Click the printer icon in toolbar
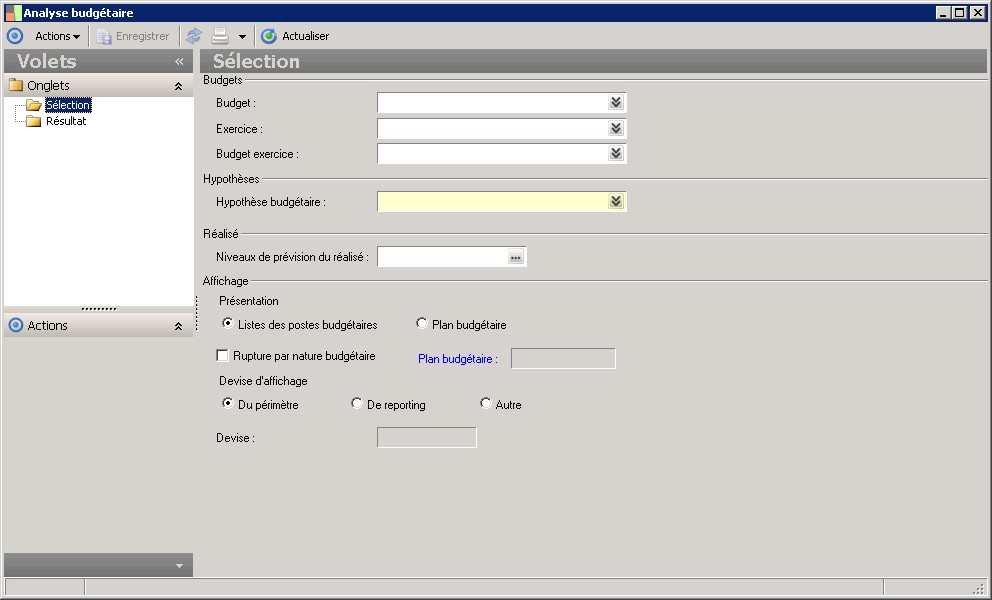Image resolution: width=992 pixels, height=600 pixels. click(x=220, y=36)
